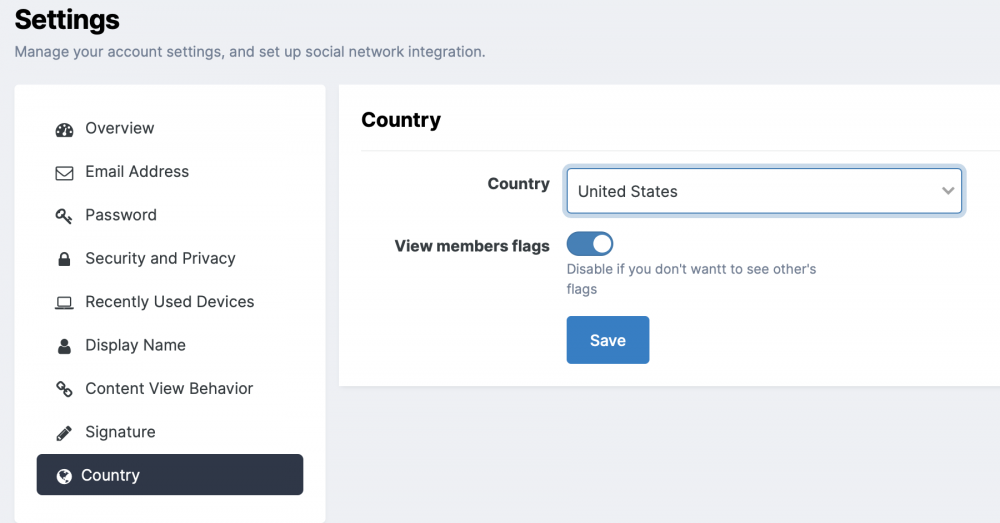The image size is (1000, 523).
Task: Click the Content View Behavior link icon
Action: click(x=65, y=389)
